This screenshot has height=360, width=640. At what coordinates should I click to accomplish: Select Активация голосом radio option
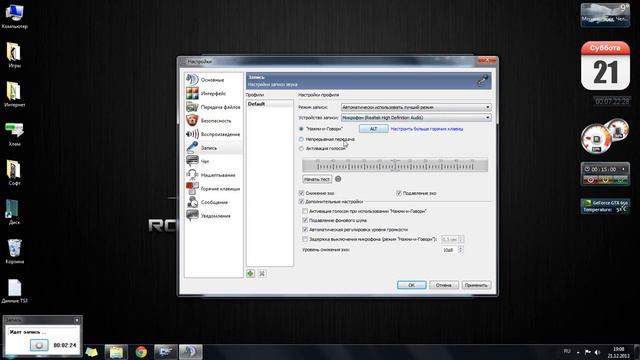[301, 149]
